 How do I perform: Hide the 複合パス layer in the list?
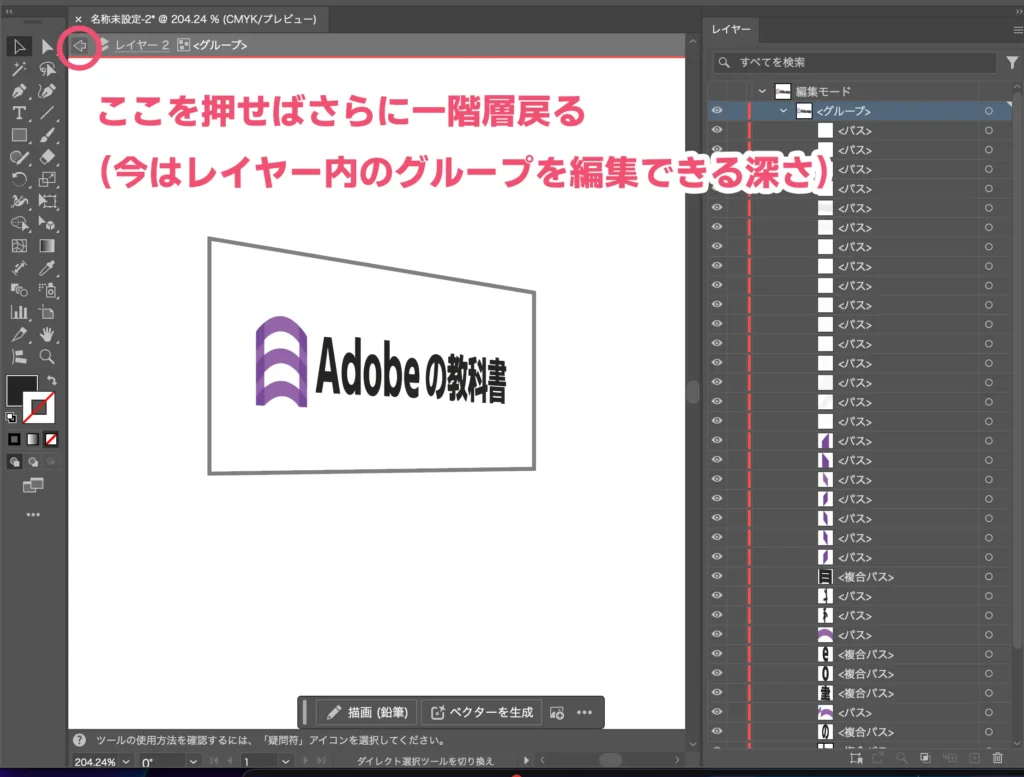coord(717,576)
